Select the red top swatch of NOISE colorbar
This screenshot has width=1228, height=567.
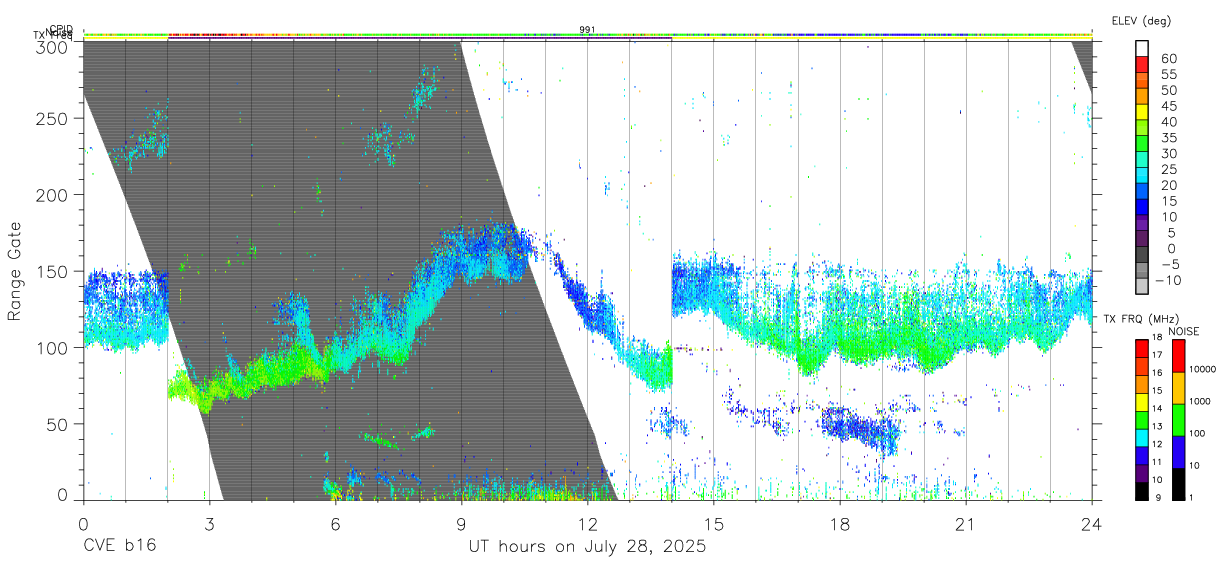pyautogui.click(x=1178, y=355)
